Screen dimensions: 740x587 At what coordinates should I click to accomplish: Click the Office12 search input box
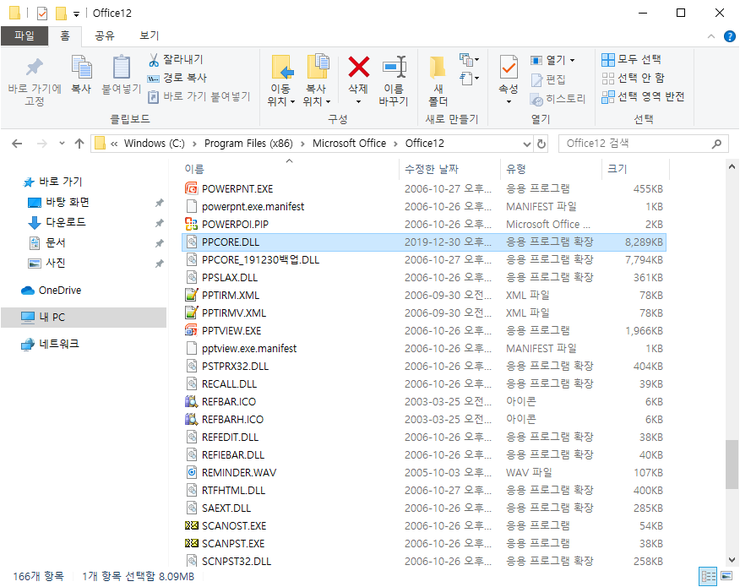click(x=638, y=143)
